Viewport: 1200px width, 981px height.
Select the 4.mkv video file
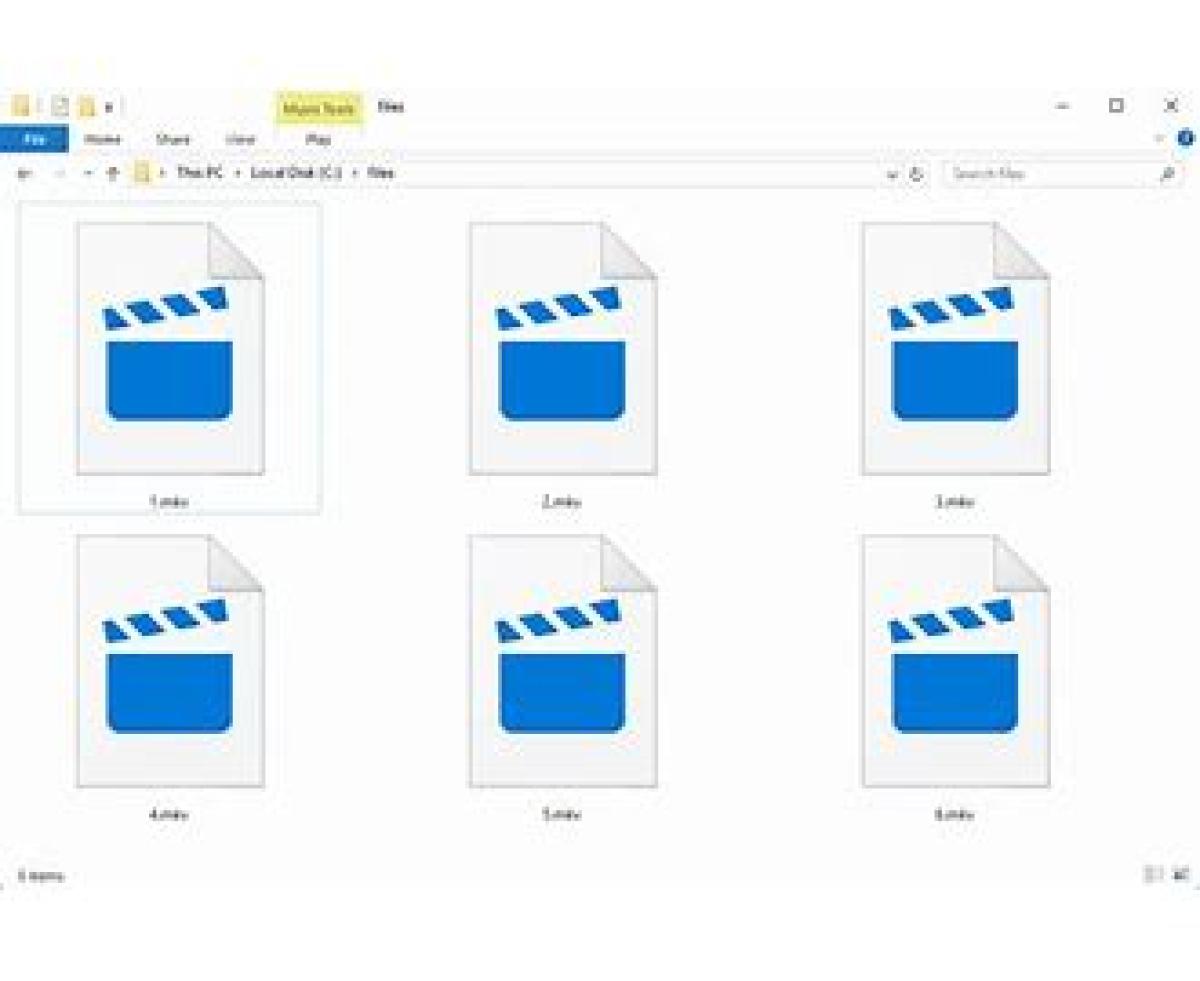click(170, 662)
